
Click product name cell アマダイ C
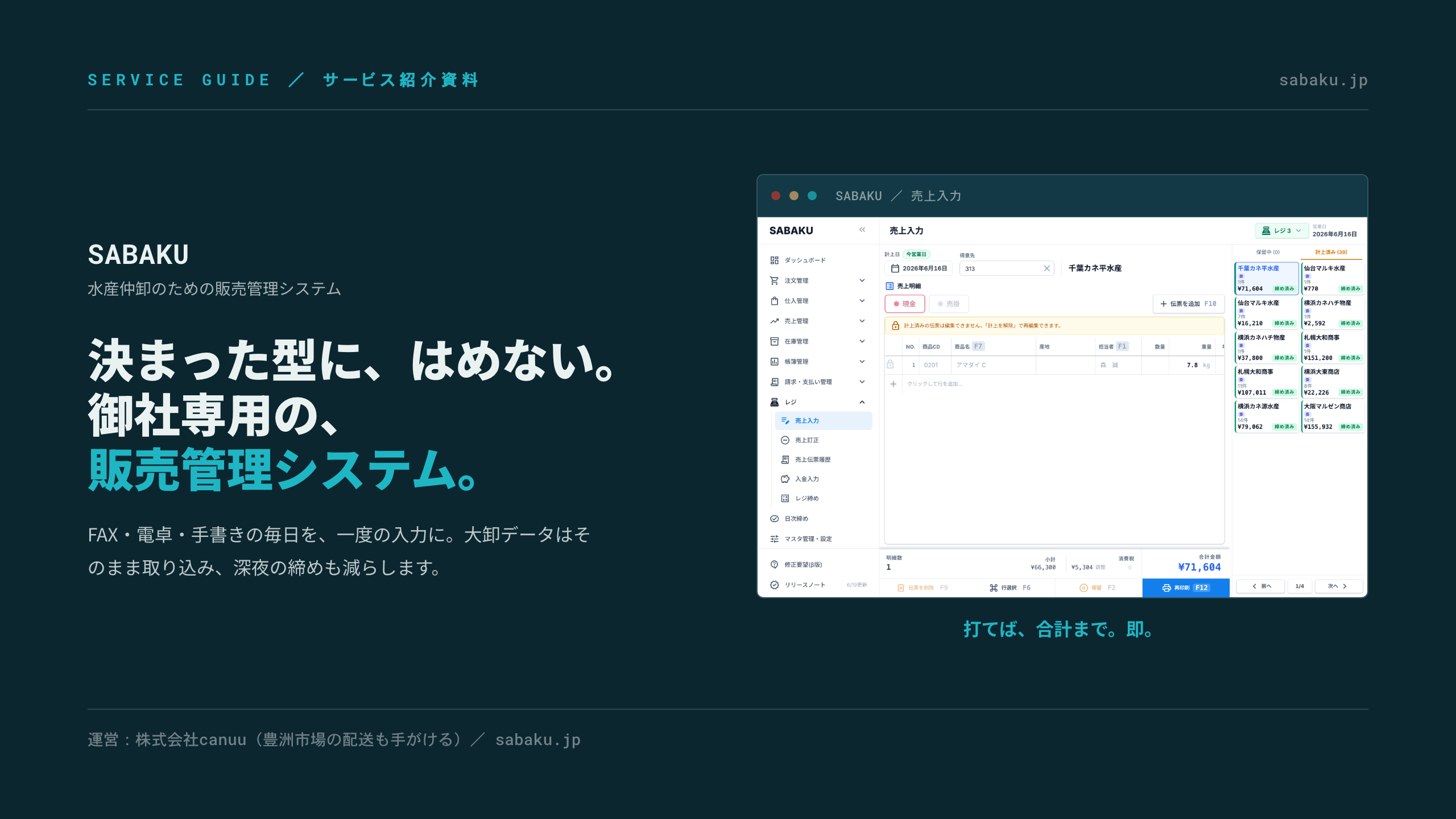click(x=993, y=365)
